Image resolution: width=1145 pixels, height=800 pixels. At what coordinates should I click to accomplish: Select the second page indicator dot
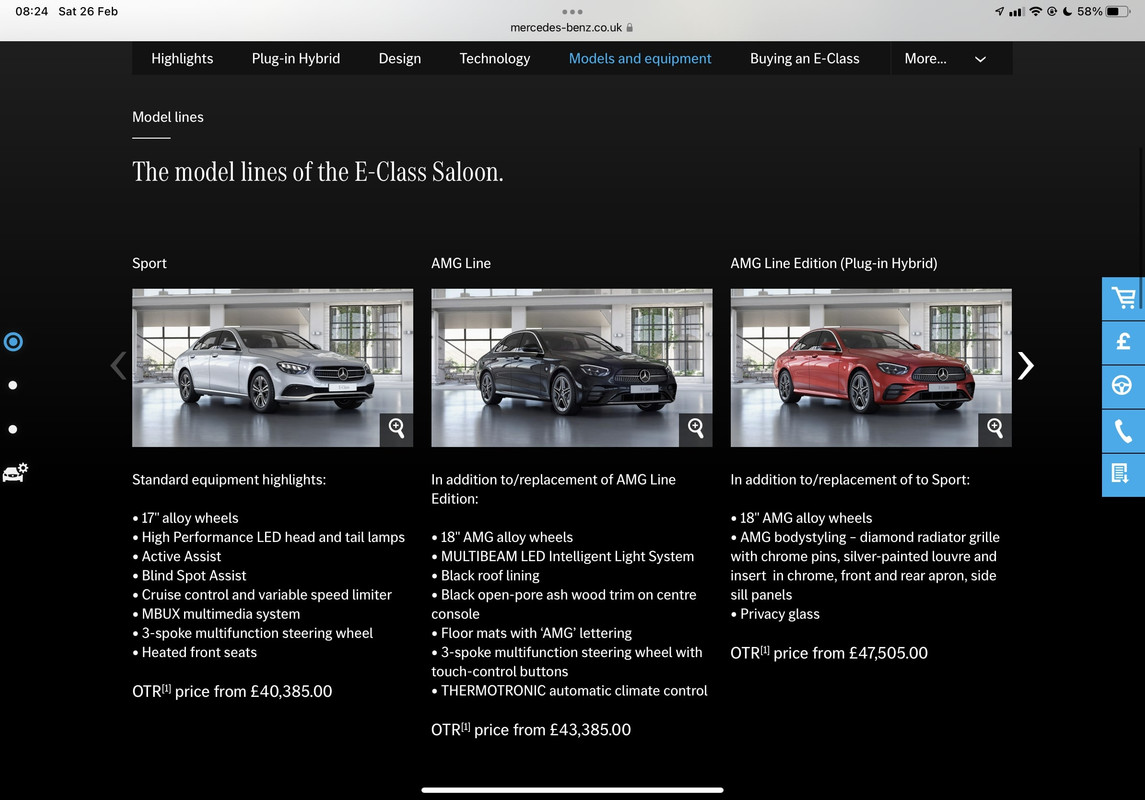(x=12, y=385)
